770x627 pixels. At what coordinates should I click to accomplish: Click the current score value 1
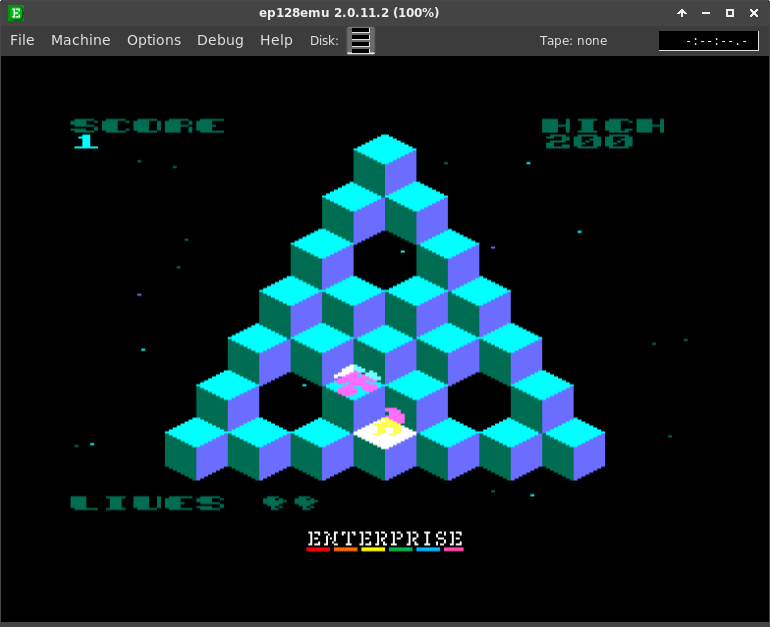[86, 141]
